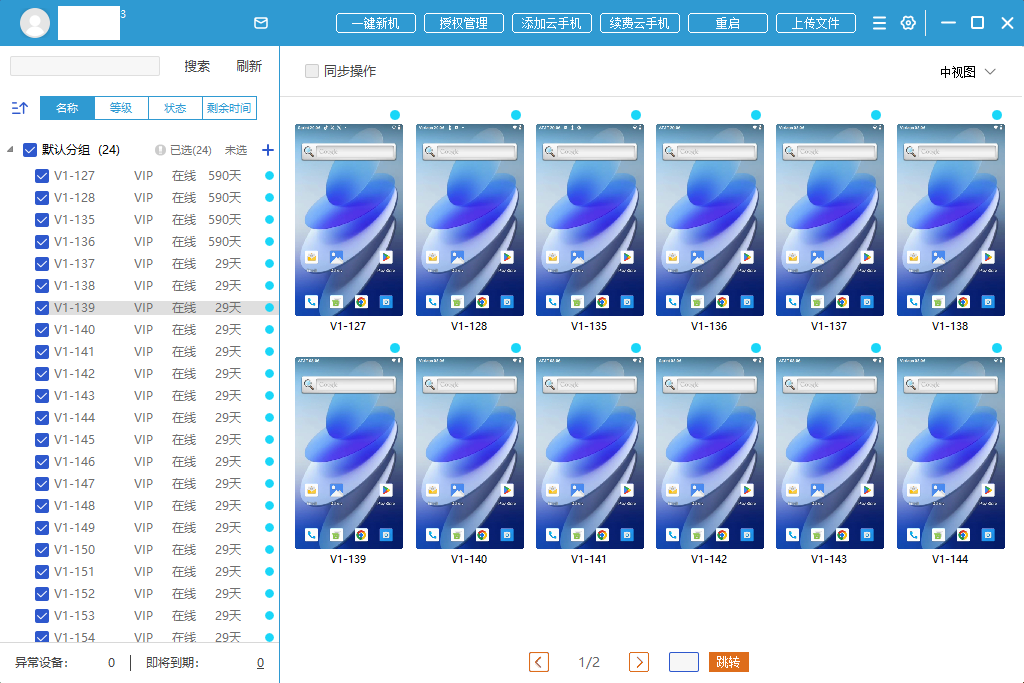Select the 剩余时间 sort tab
This screenshot has height=683, width=1024.
(x=229, y=108)
